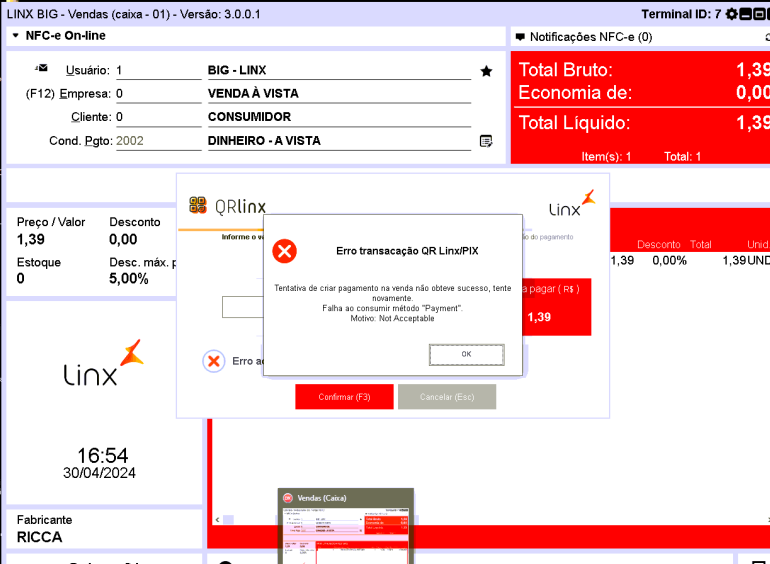The height and width of the screenshot is (564, 770).
Task: Click the Linx logo in QRlinx window
Action: click(572, 203)
